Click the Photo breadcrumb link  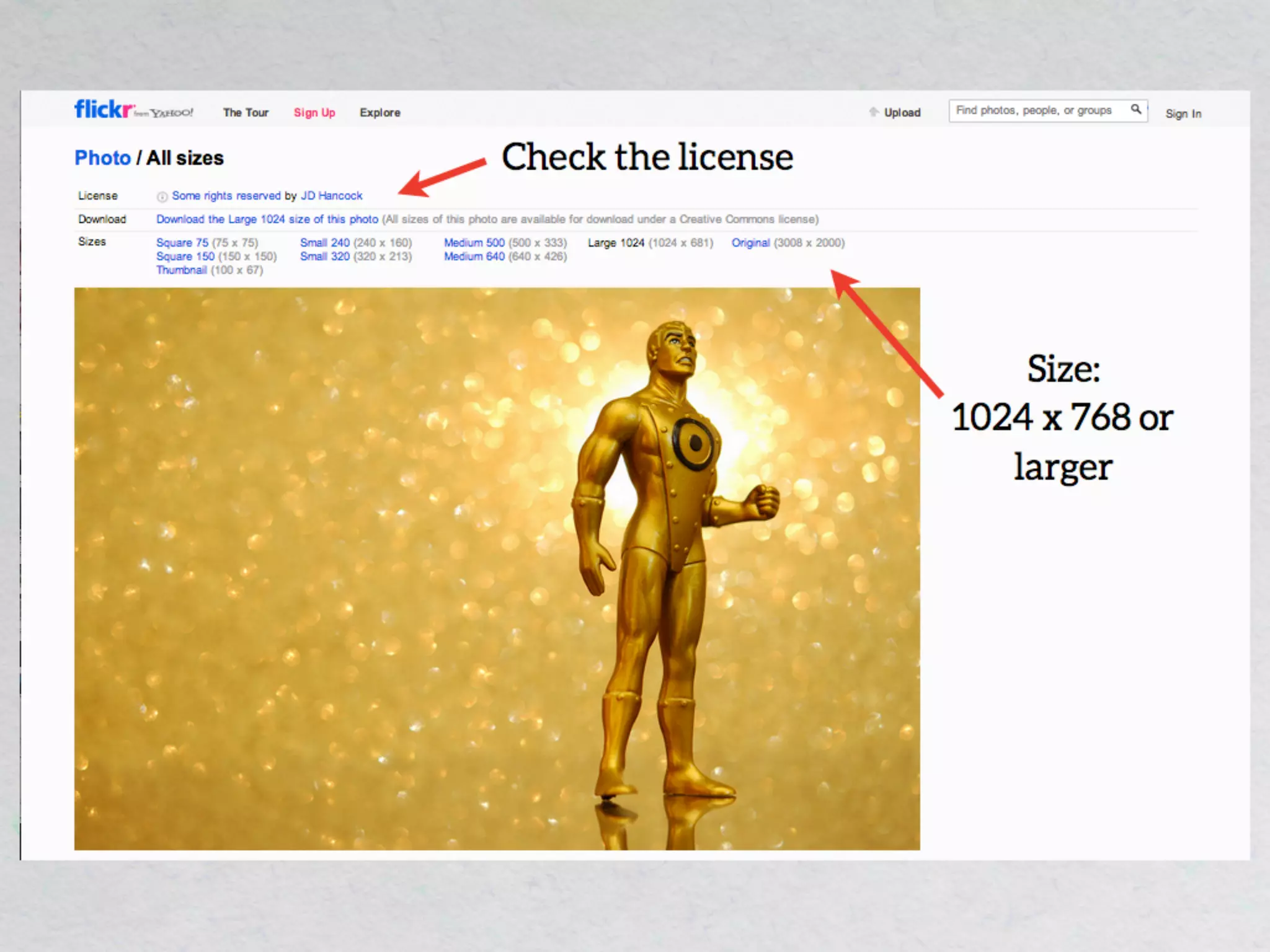click(x=102, y=158)
